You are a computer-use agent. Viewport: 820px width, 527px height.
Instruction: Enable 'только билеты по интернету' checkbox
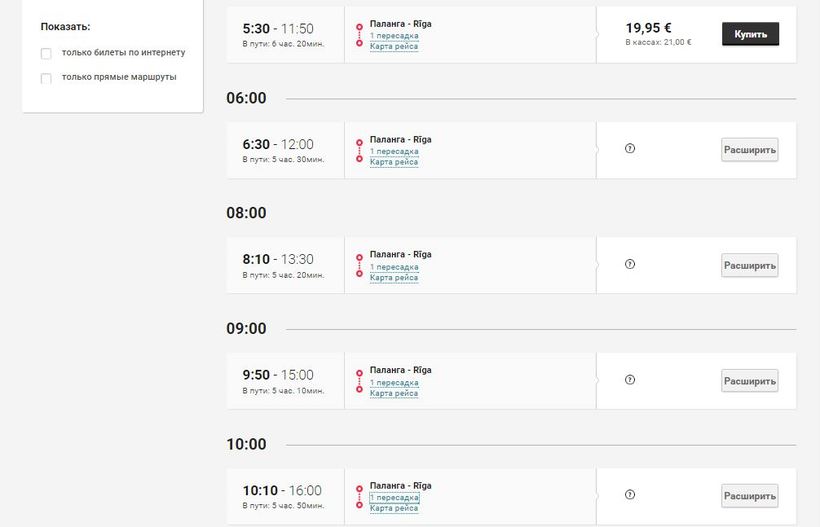46,53
